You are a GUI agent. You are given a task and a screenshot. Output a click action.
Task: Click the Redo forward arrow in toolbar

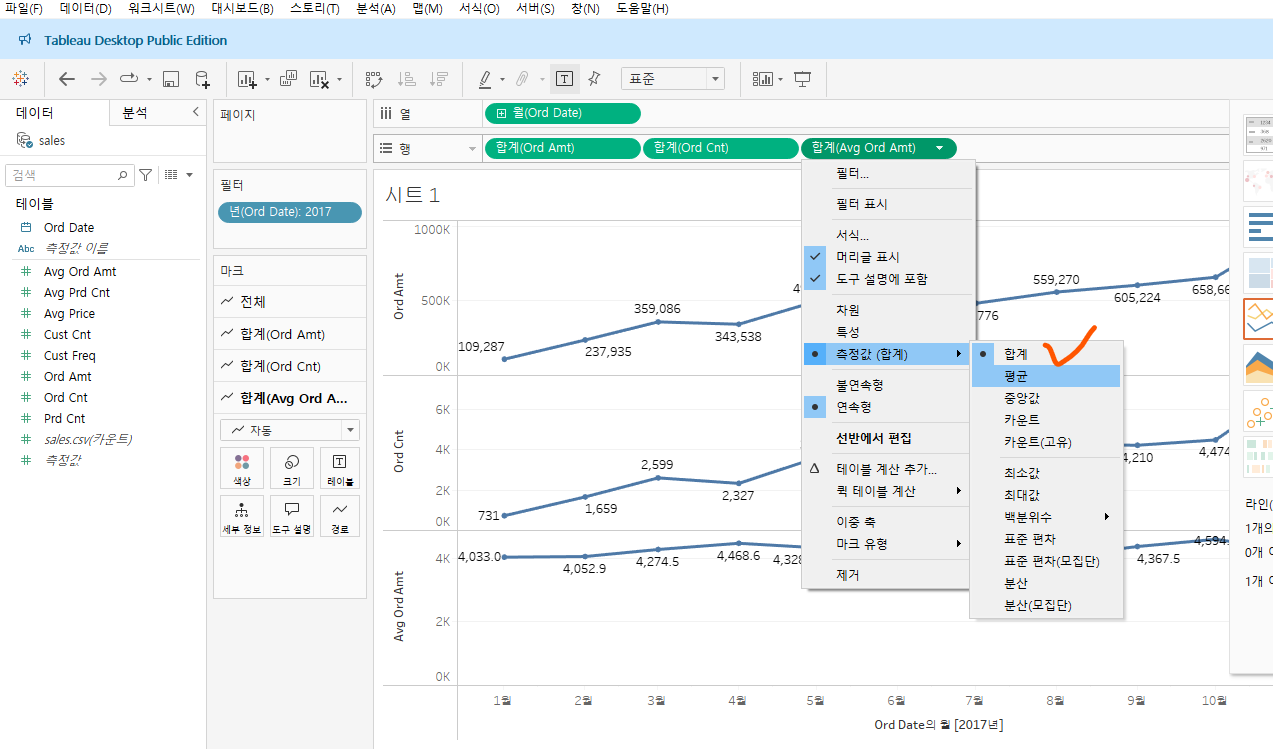coord(98,78)
